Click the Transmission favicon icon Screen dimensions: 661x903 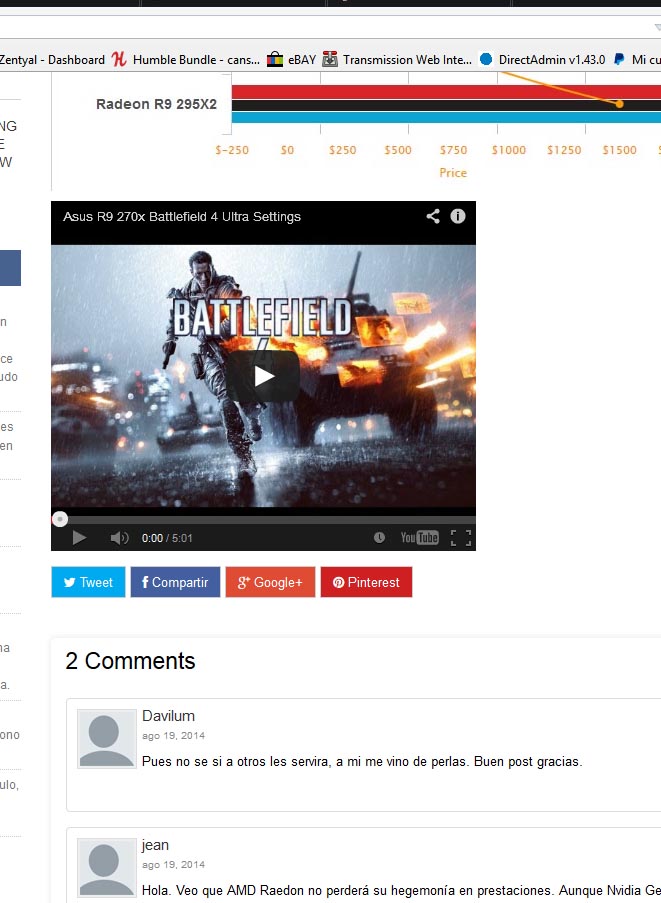[x=330, y=59]
